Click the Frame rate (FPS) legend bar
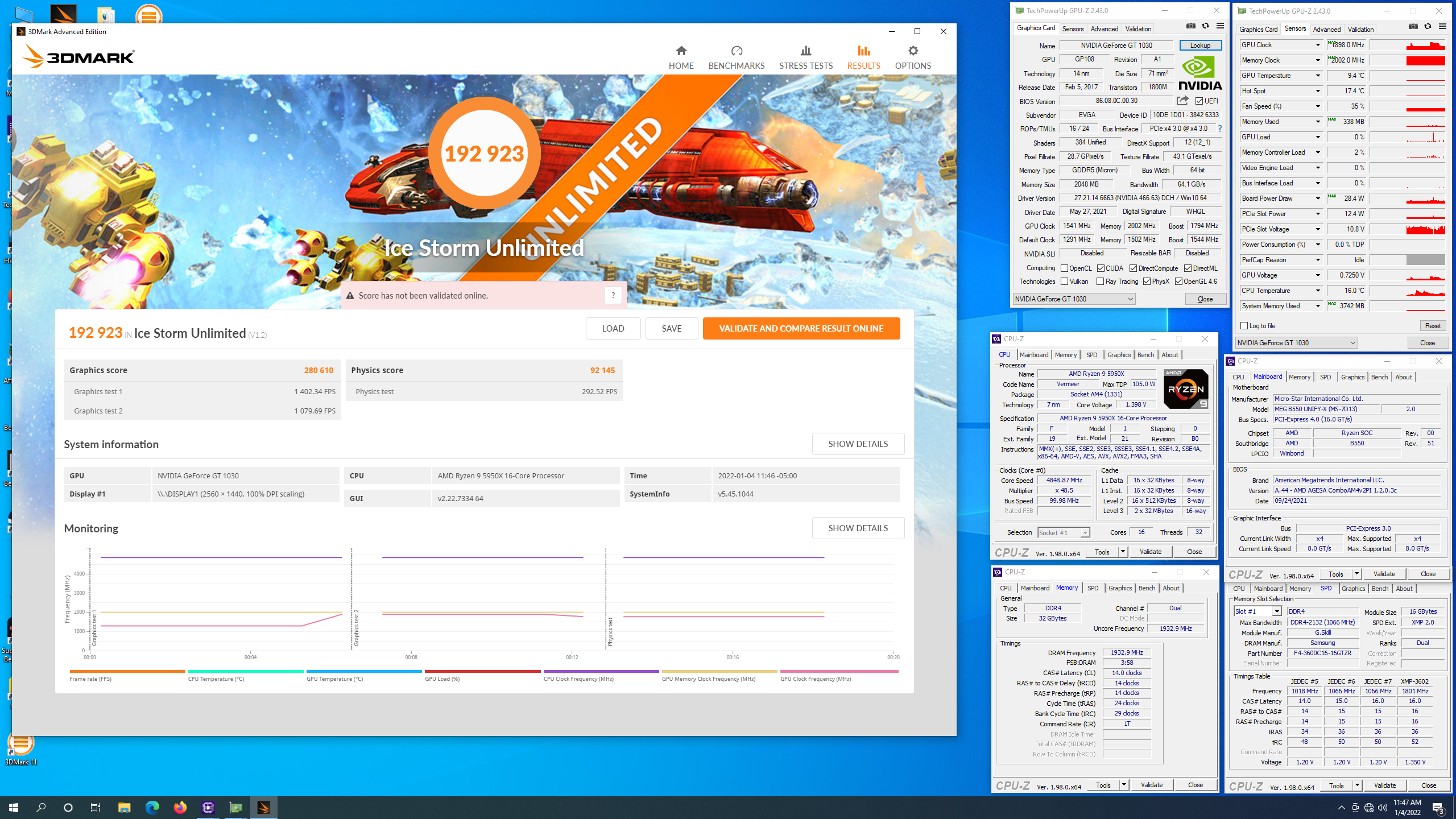 coord(127,672)
